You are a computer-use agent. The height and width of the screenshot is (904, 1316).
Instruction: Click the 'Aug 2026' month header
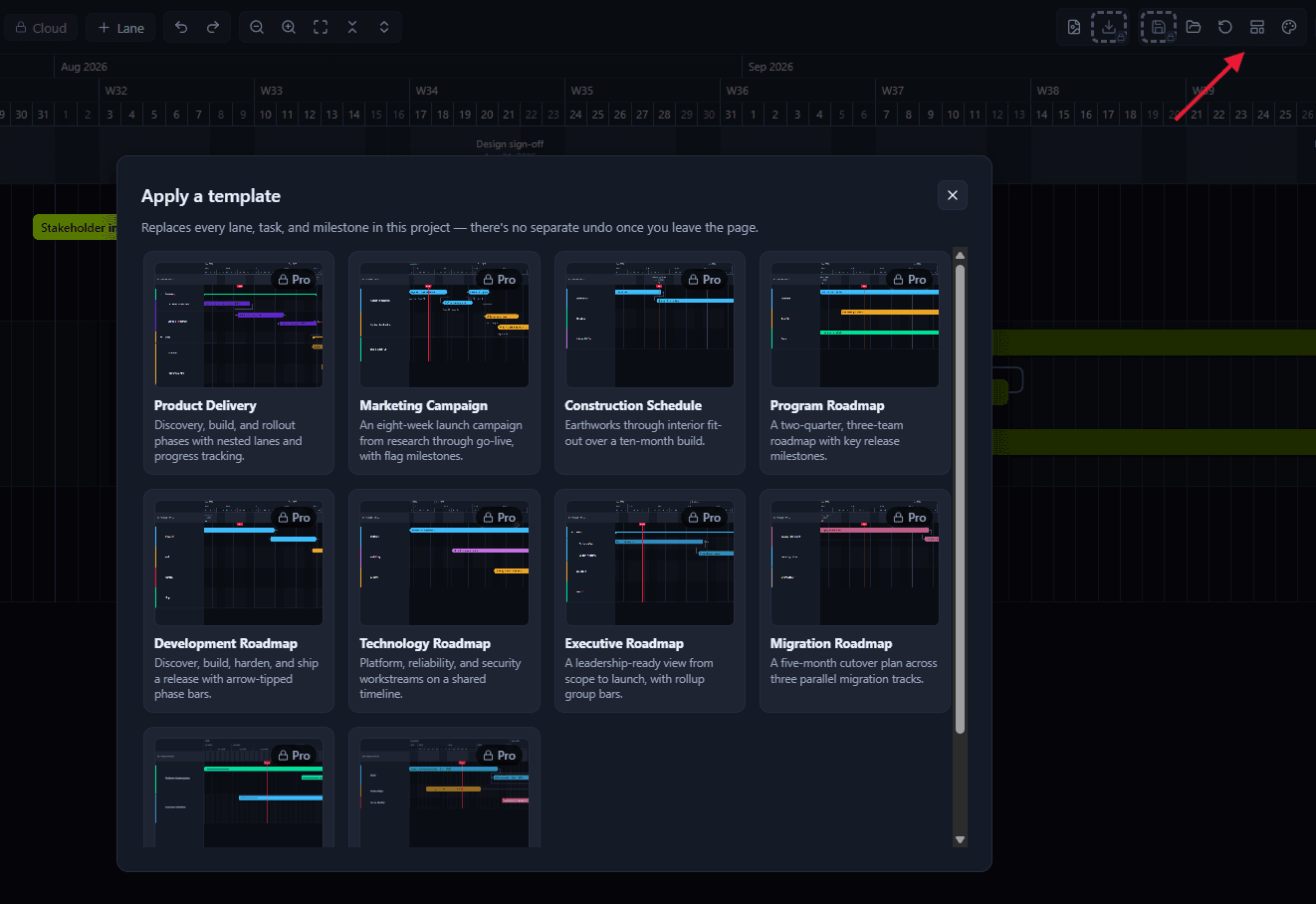pyautogui.click(x=84, y=67)
